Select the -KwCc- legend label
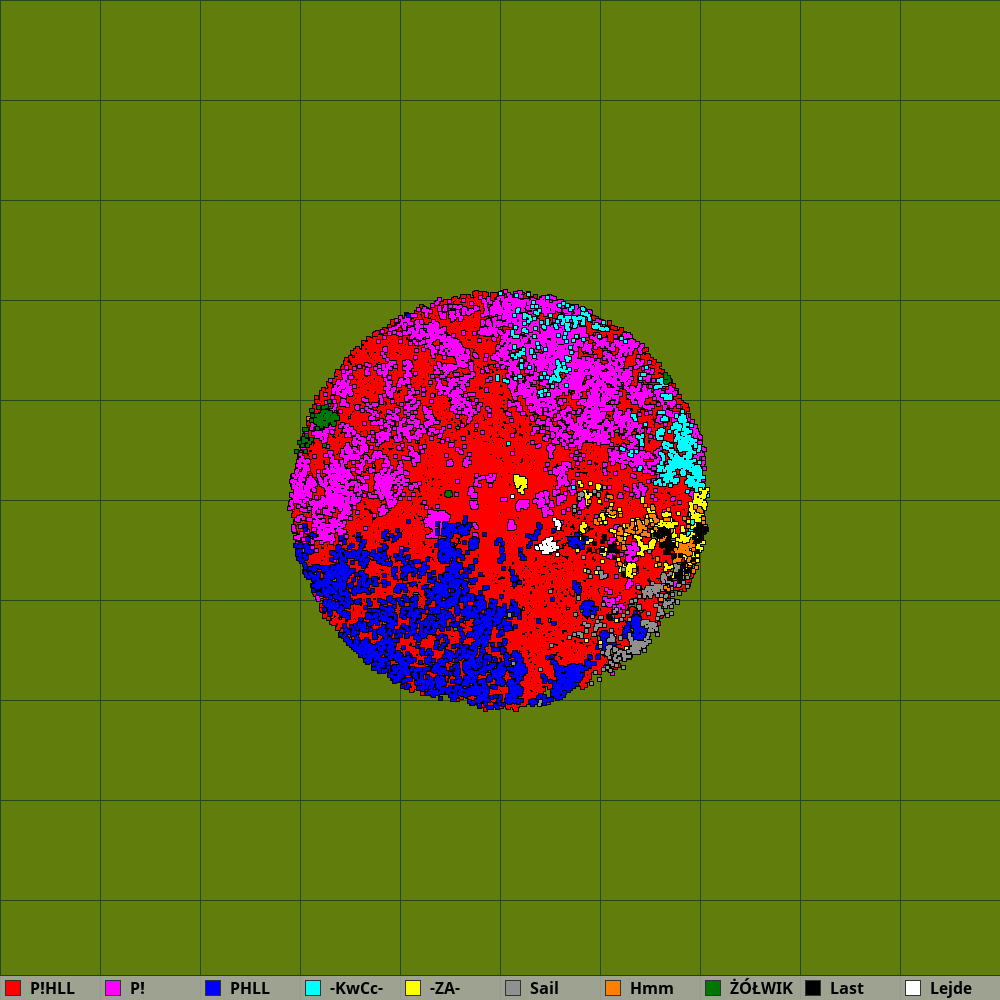This screenshot has height=1000, width=1000. pyautogui.click(x=357, y=988)
